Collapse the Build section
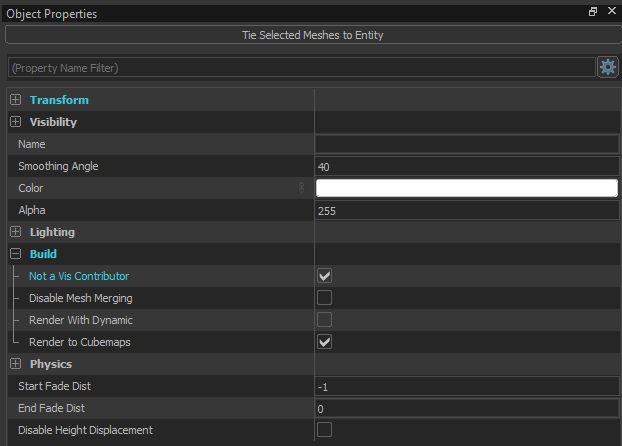 click(15, 254)
